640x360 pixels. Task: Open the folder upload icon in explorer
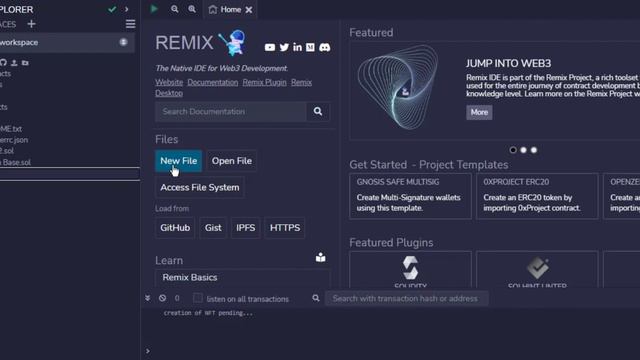25,62
